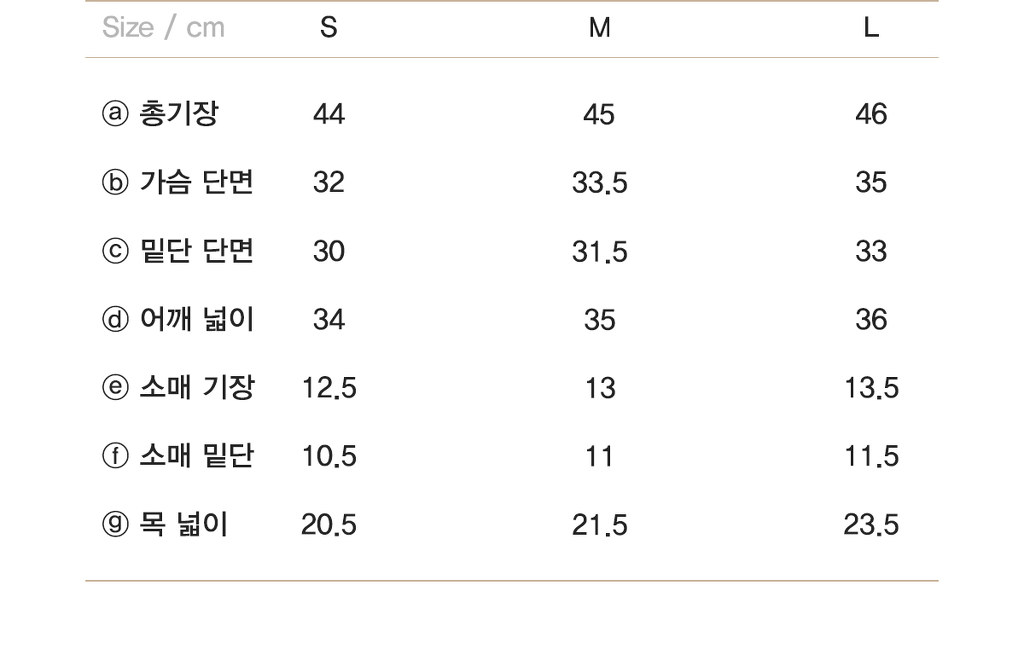This screenshot has height=649, width=1024.
Task: Click the 어깨 넓이 value 36 for L
Action: 871,320
